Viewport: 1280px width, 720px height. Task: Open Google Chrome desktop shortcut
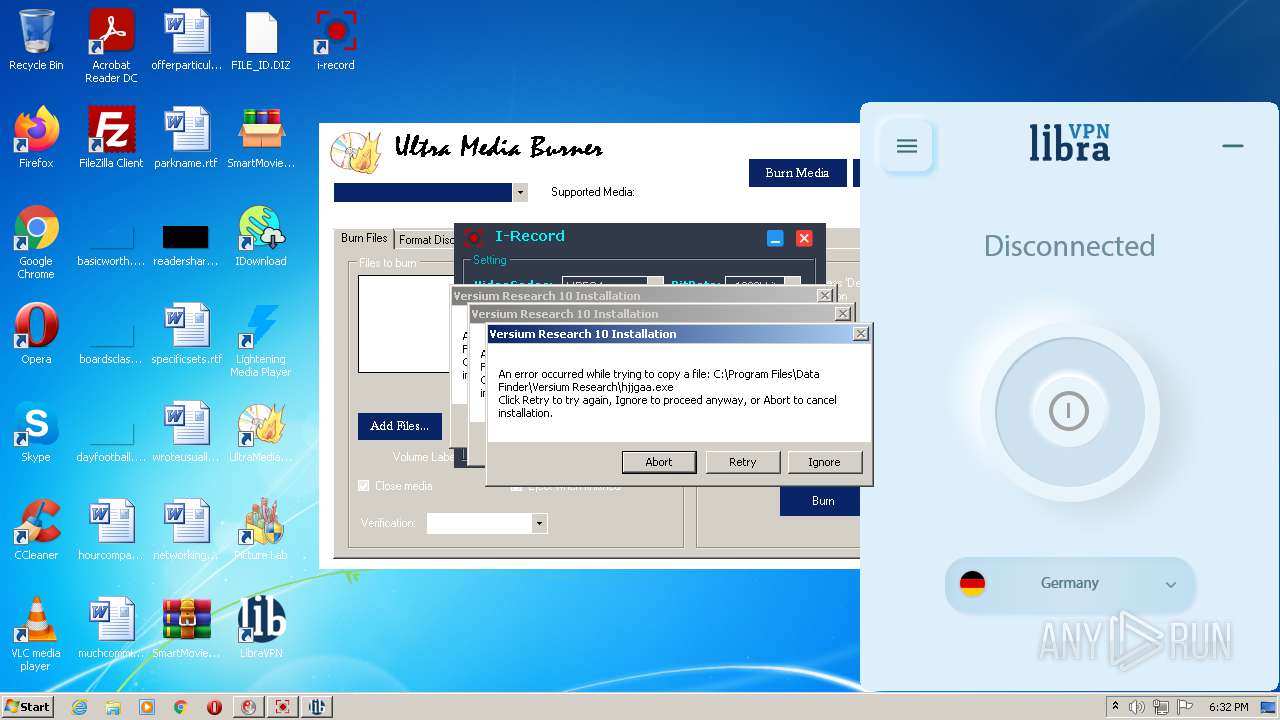point(36,242)
